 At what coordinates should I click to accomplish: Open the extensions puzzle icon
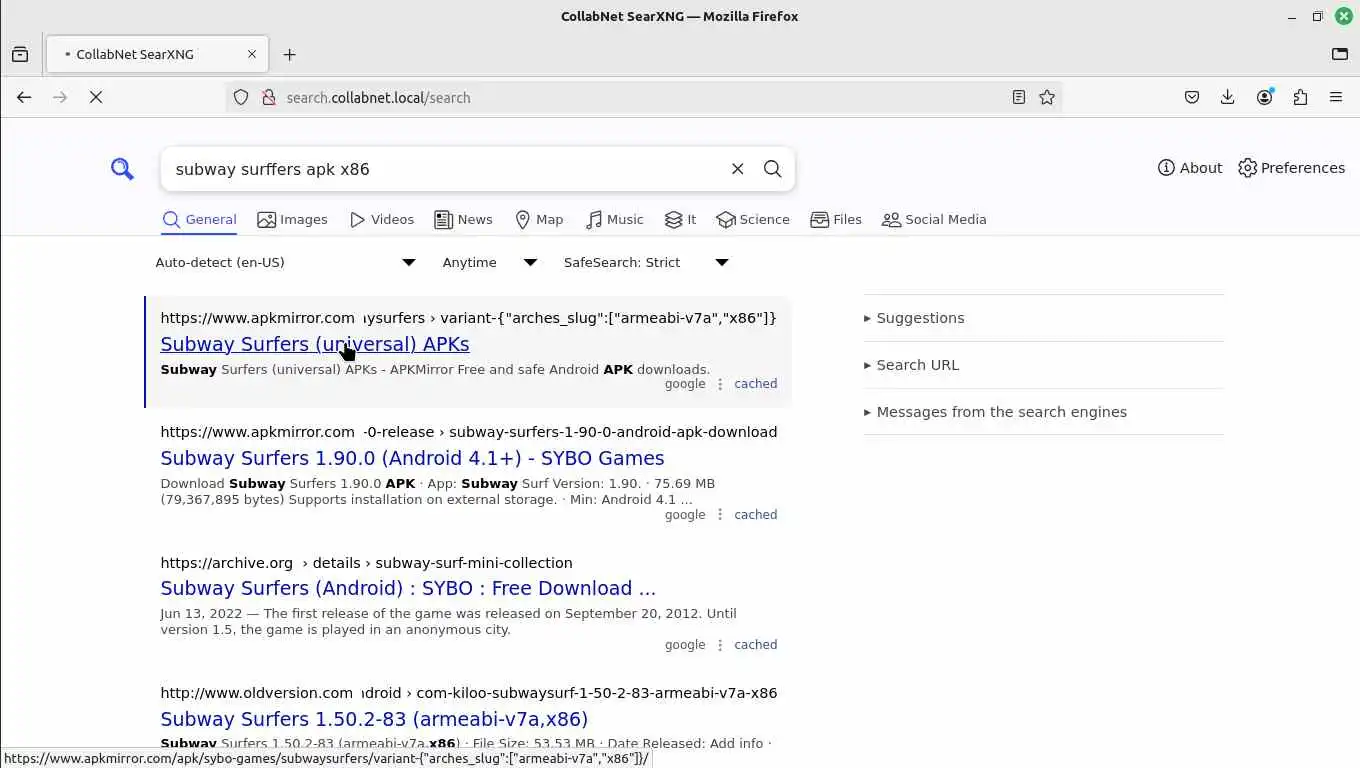click(x=1300, y=97)
